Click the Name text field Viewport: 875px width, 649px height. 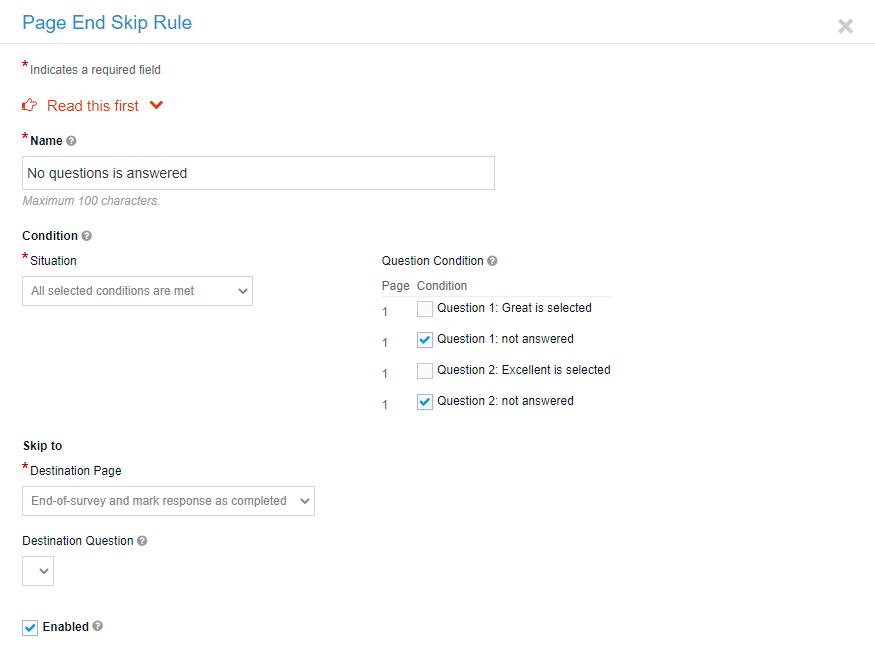[258, 173]
